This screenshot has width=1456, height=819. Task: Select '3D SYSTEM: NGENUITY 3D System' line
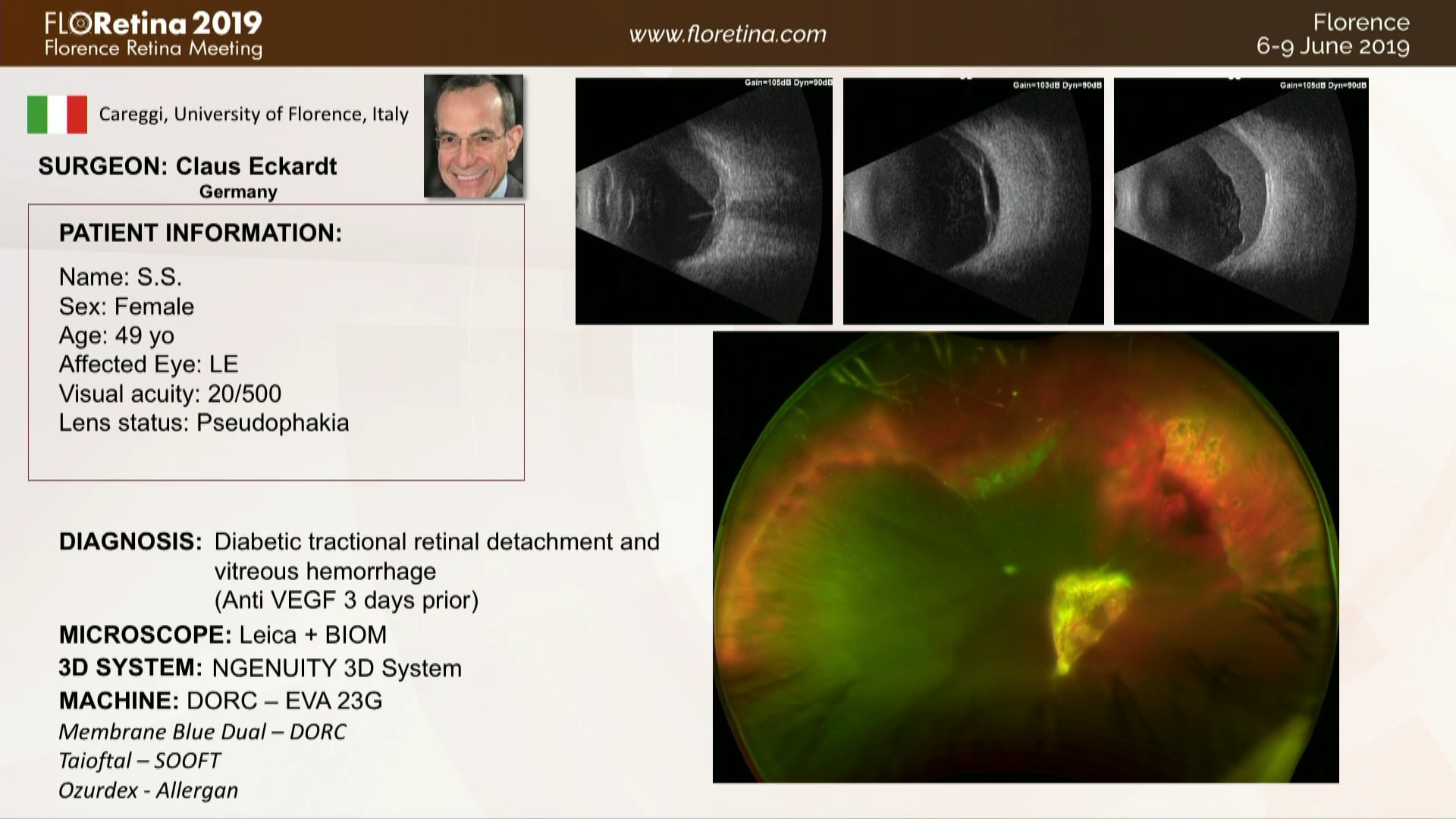(x=260, y=667)
